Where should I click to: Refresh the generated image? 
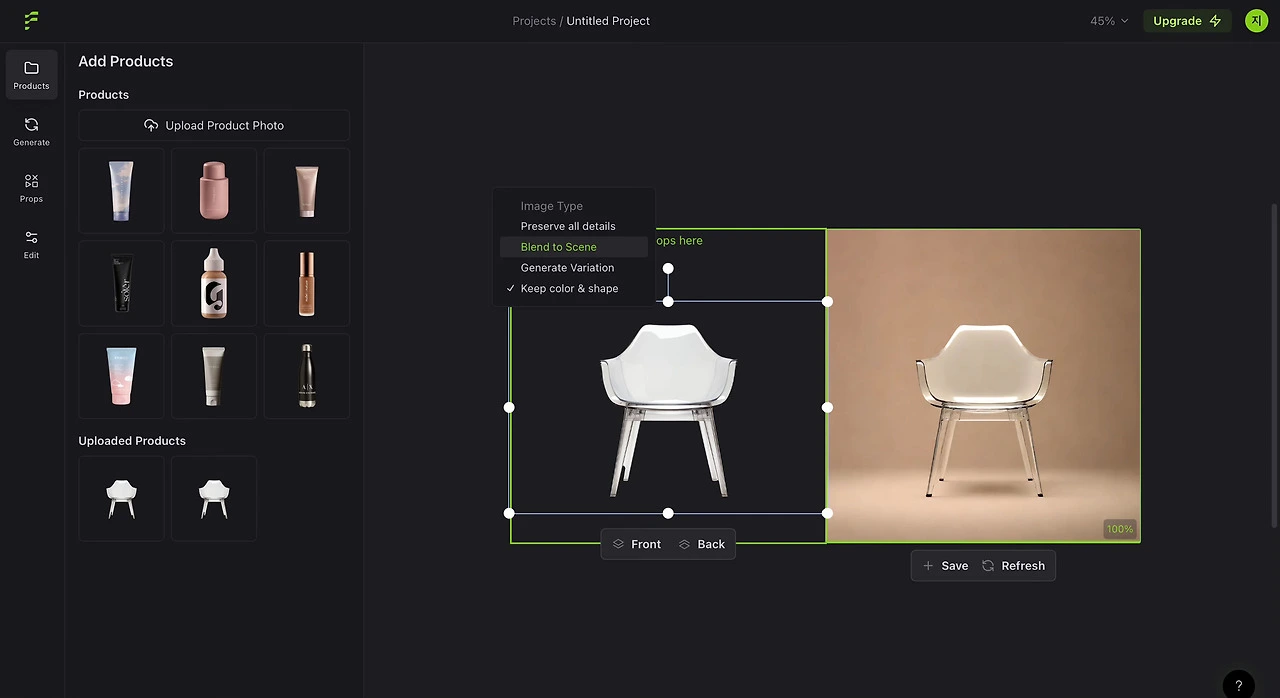(x=1013, y=566)
